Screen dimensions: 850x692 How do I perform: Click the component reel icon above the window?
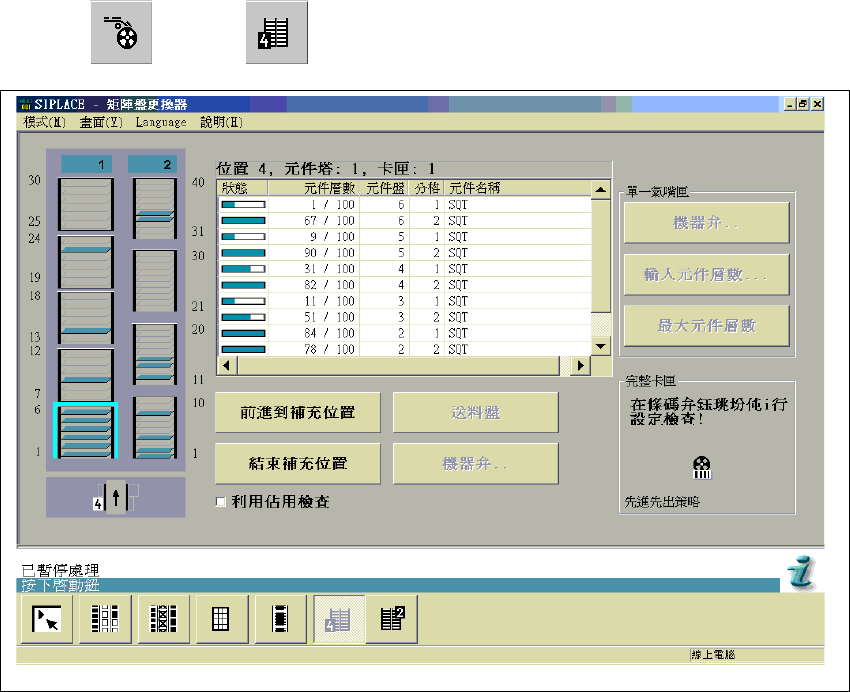click(121, 33)
